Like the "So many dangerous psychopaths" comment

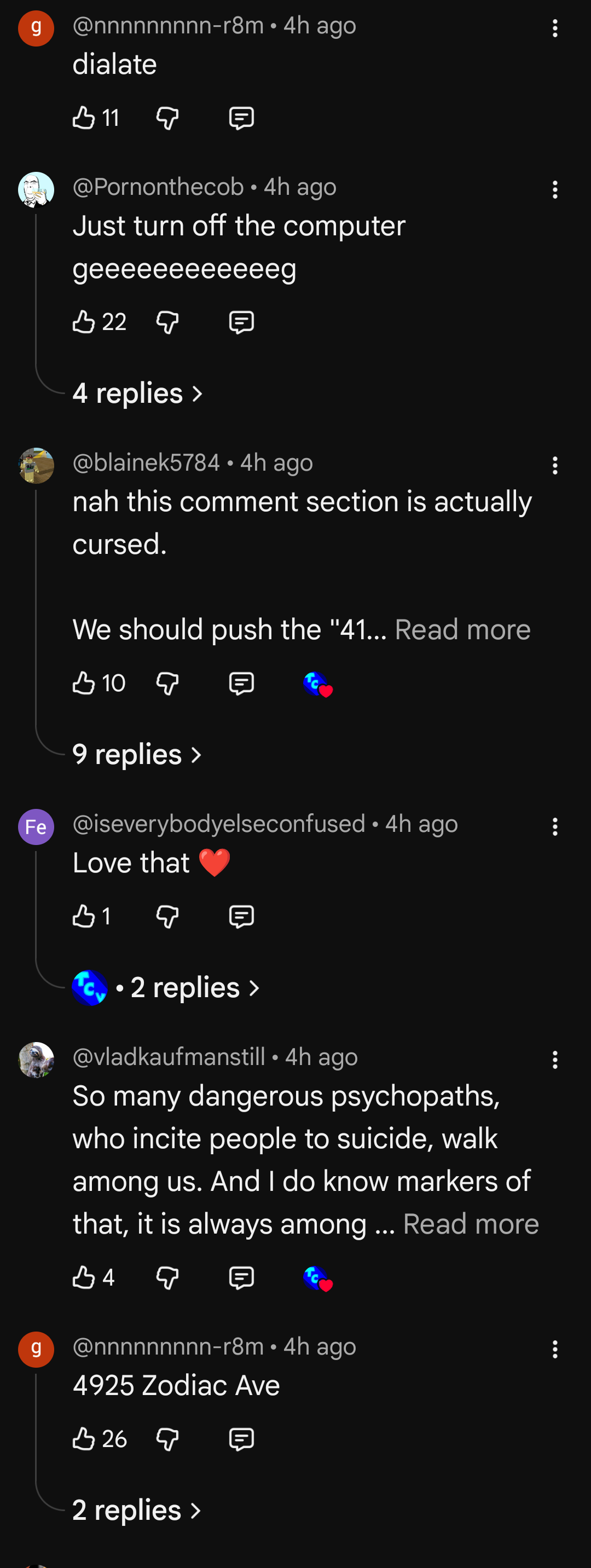tap(84, 1277)
